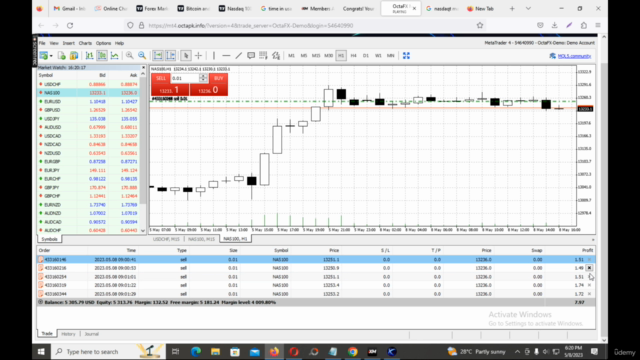Set the timeframe to D1

click(366, 56)
